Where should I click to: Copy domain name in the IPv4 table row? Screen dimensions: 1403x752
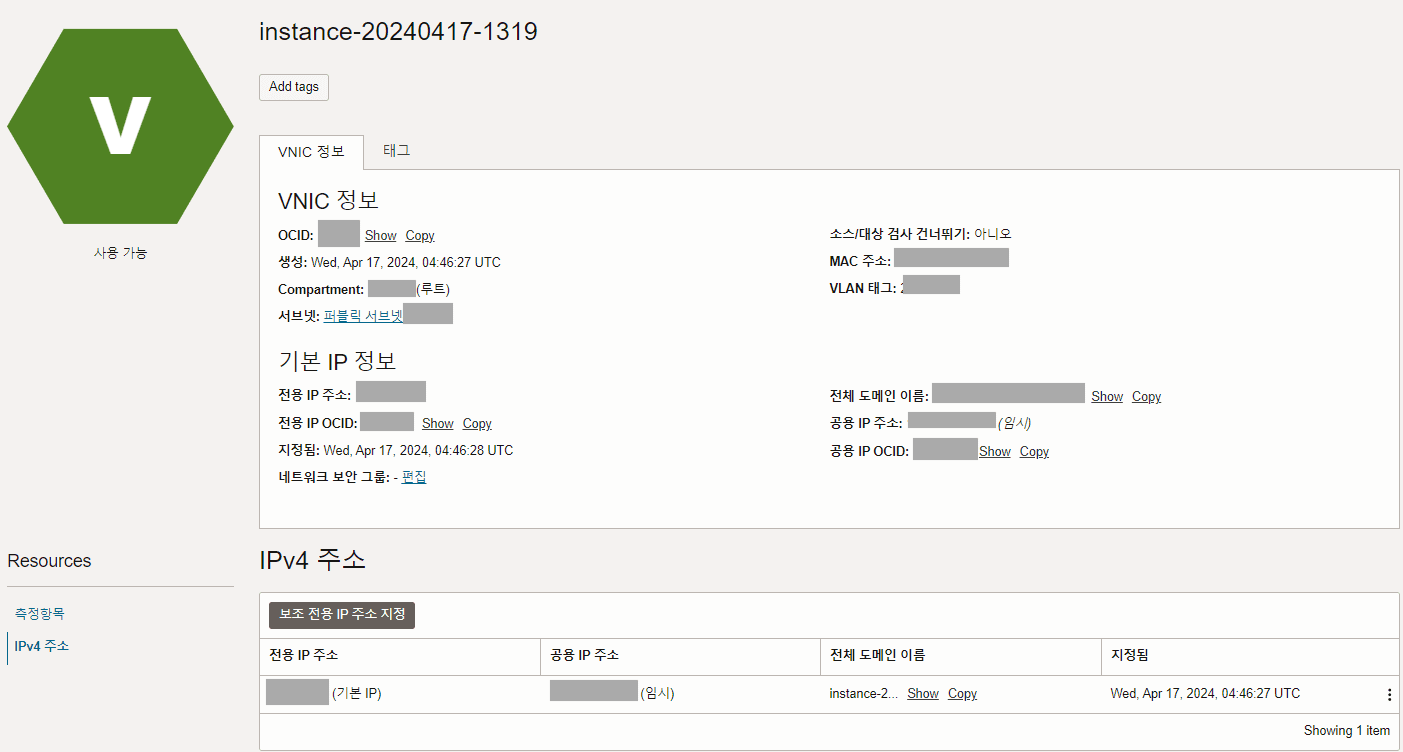tap(962, 694)
